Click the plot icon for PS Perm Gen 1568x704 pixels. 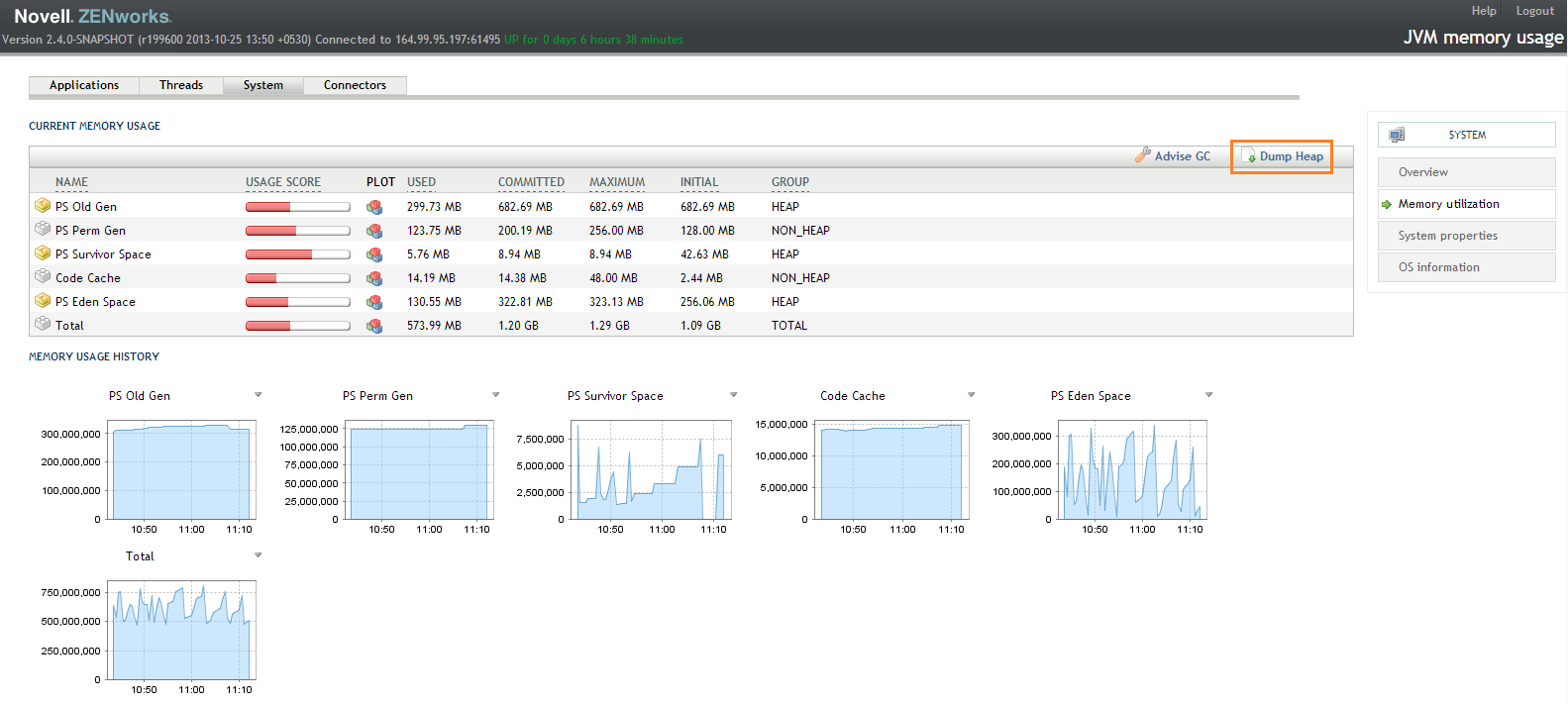(x=374, y=231)
